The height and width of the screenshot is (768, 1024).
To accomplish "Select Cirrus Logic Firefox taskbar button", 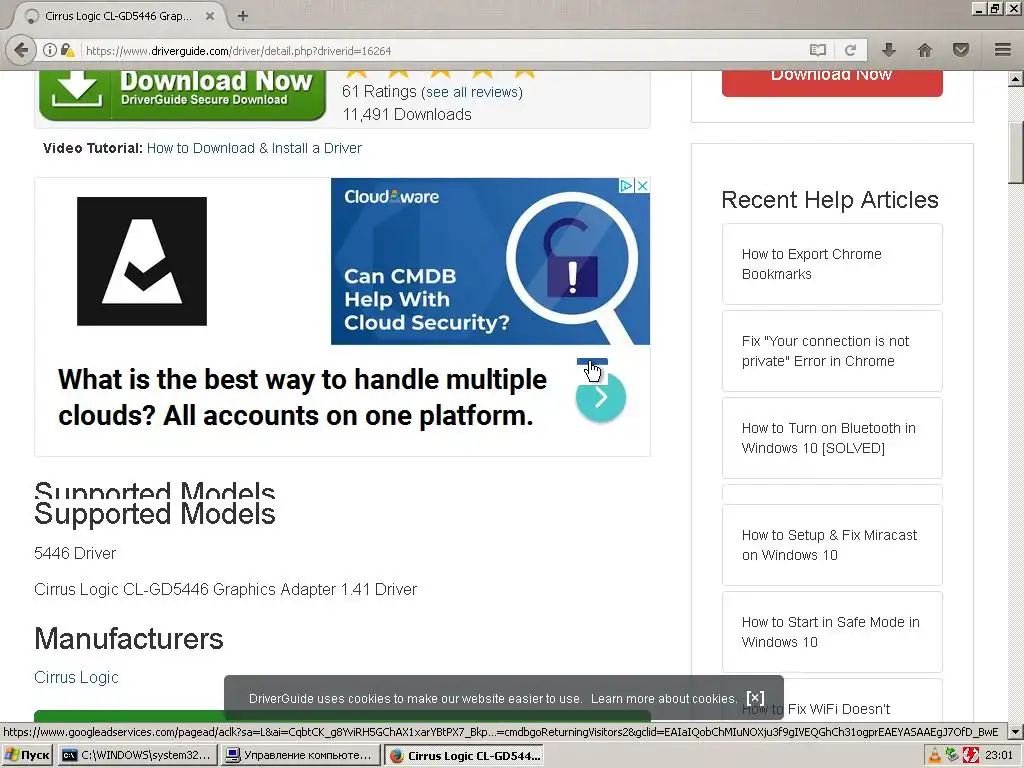I will click(x=466, y=755).
